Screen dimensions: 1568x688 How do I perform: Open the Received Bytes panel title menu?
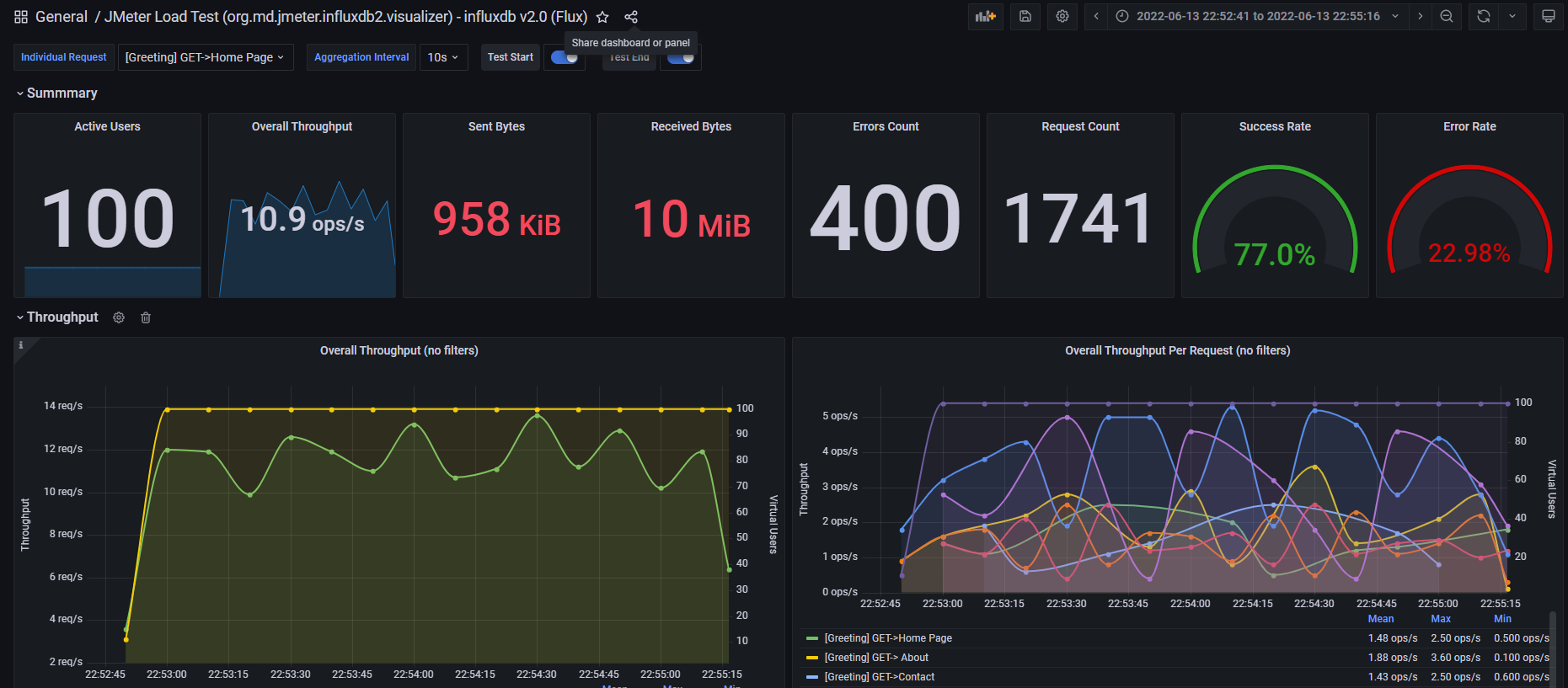[691, 126]
